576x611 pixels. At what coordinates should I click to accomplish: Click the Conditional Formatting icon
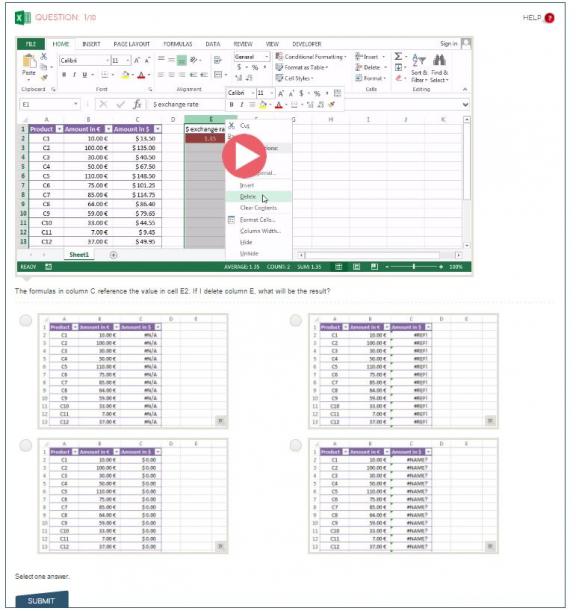point(279,57)
